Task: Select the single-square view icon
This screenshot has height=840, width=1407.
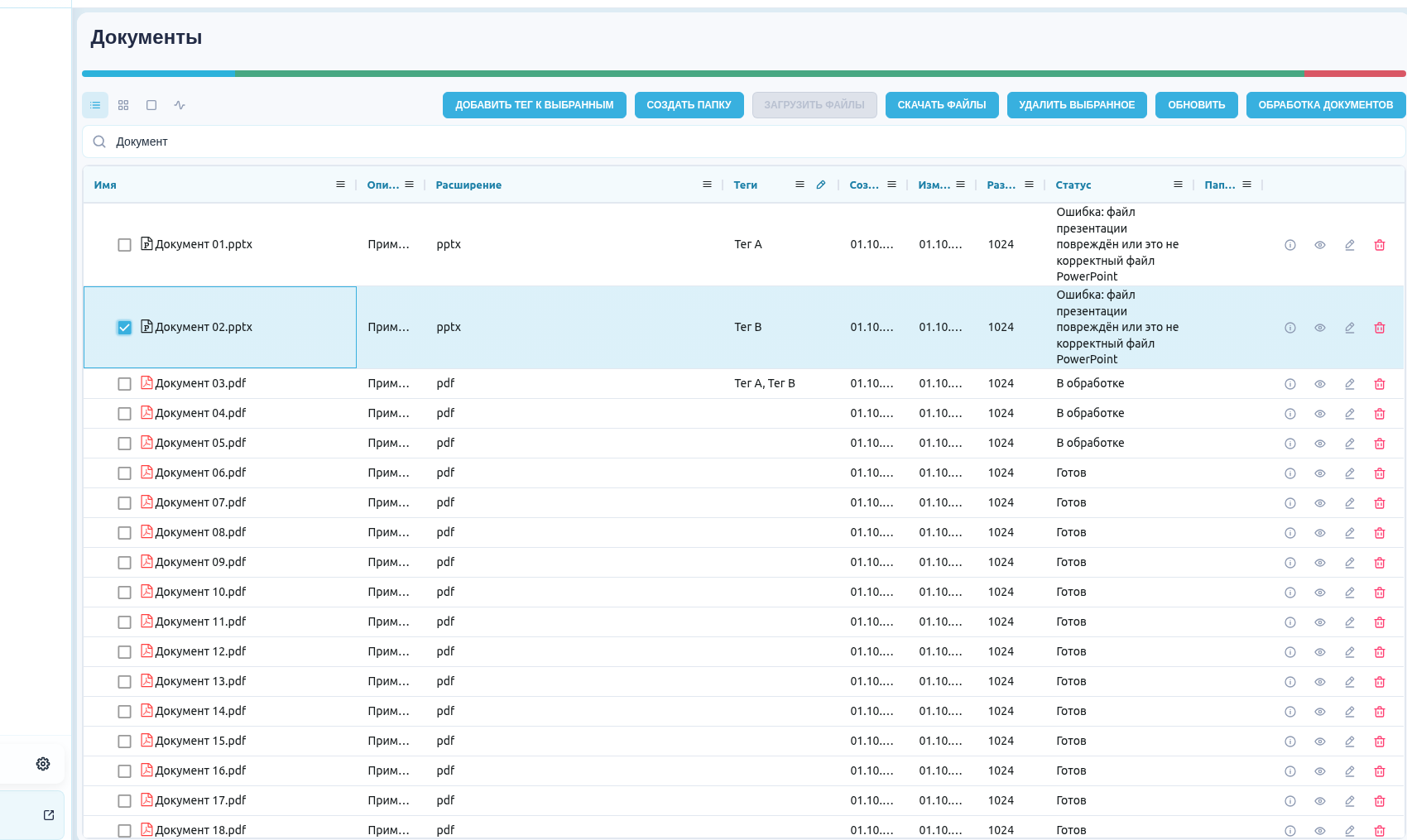Action: (x=151, y=105)
